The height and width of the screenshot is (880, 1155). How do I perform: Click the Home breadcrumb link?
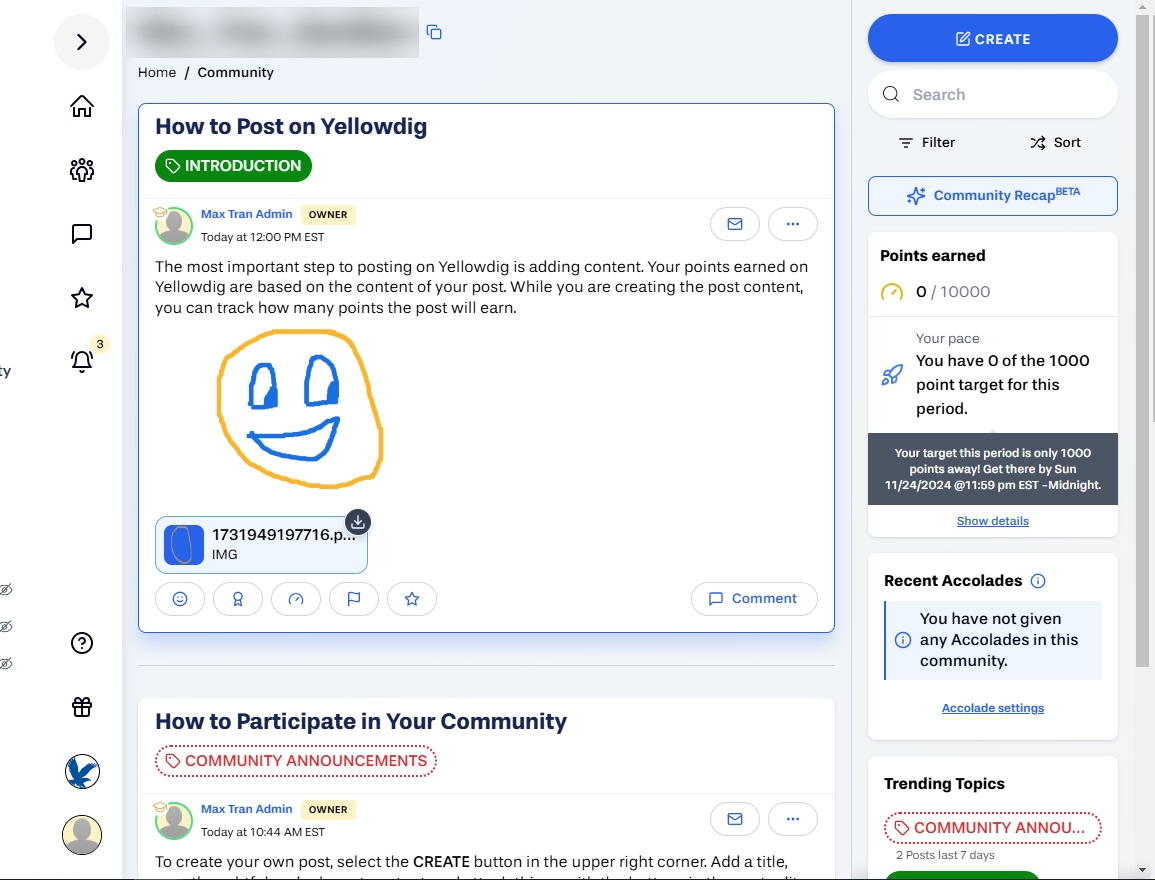coord(157,72)
